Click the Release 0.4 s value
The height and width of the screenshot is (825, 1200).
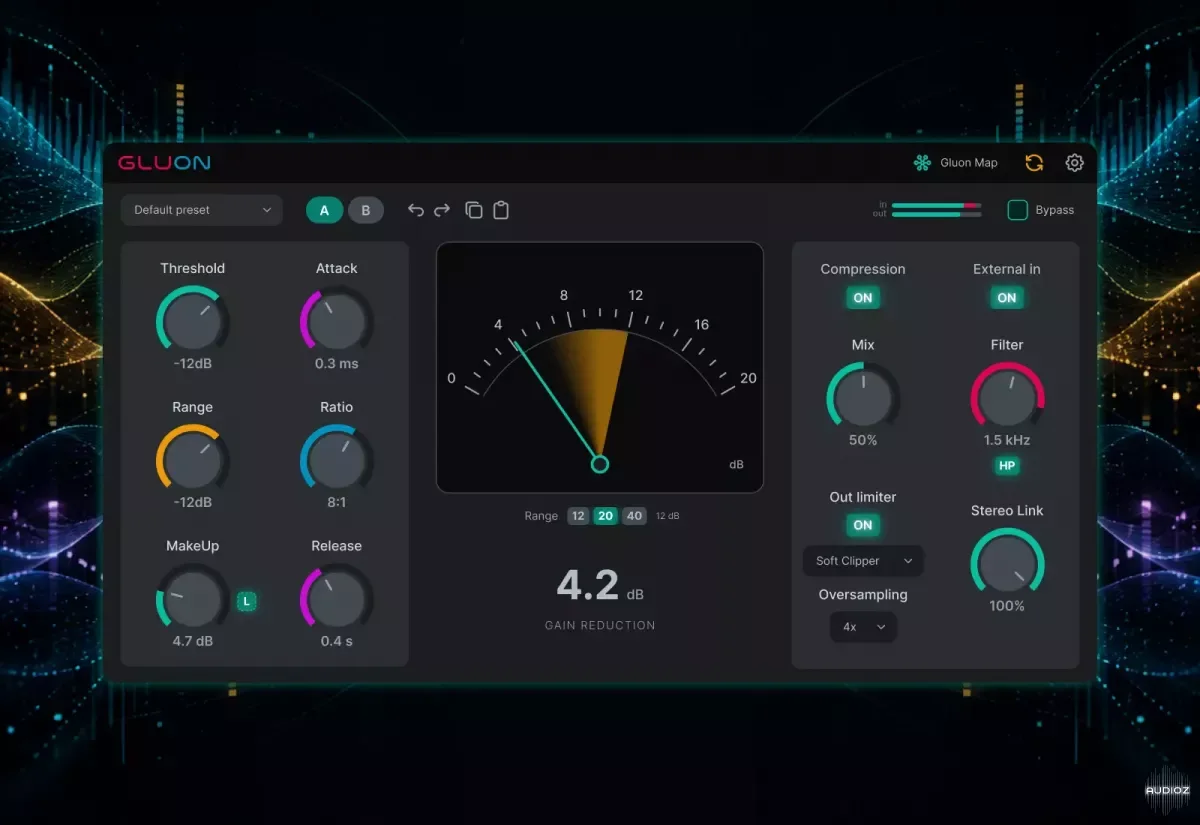click(x=336, y=641)
